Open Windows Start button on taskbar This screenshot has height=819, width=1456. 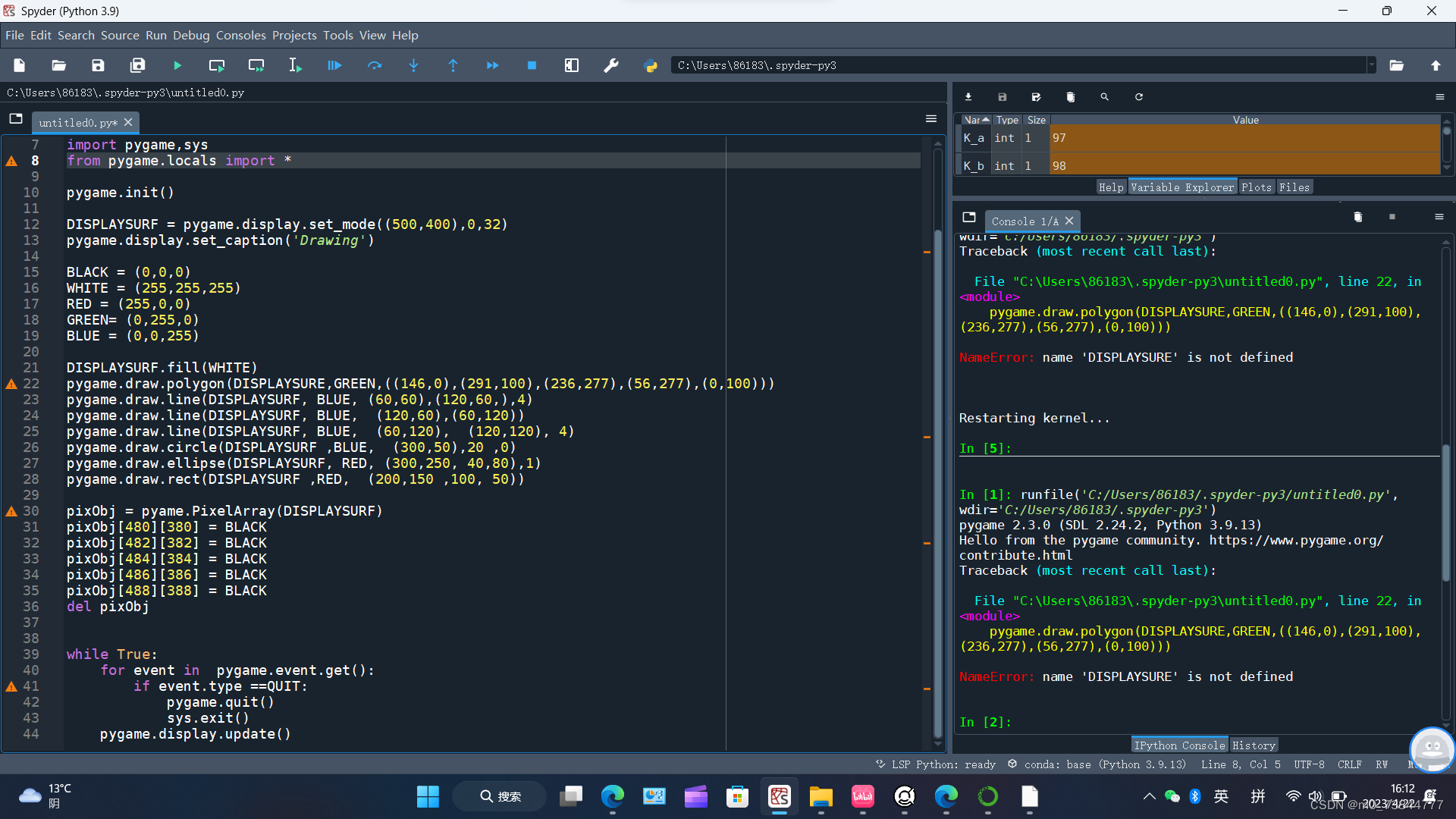428,796
